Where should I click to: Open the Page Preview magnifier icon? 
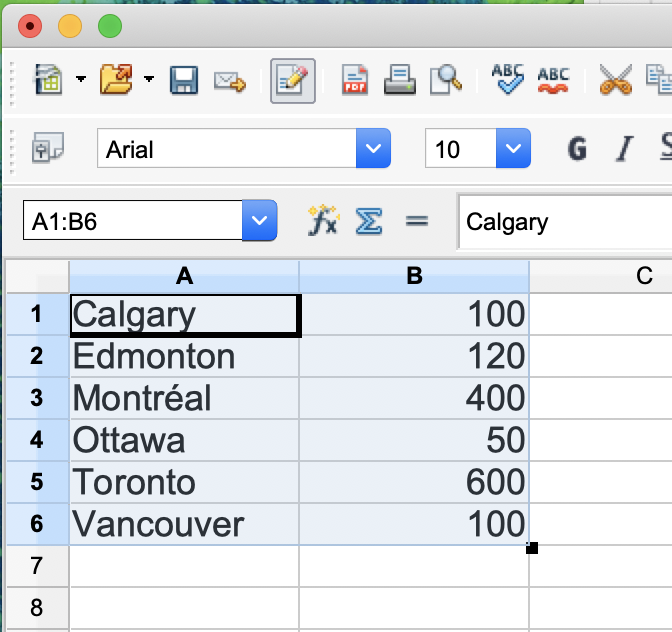tap(446, 79)
